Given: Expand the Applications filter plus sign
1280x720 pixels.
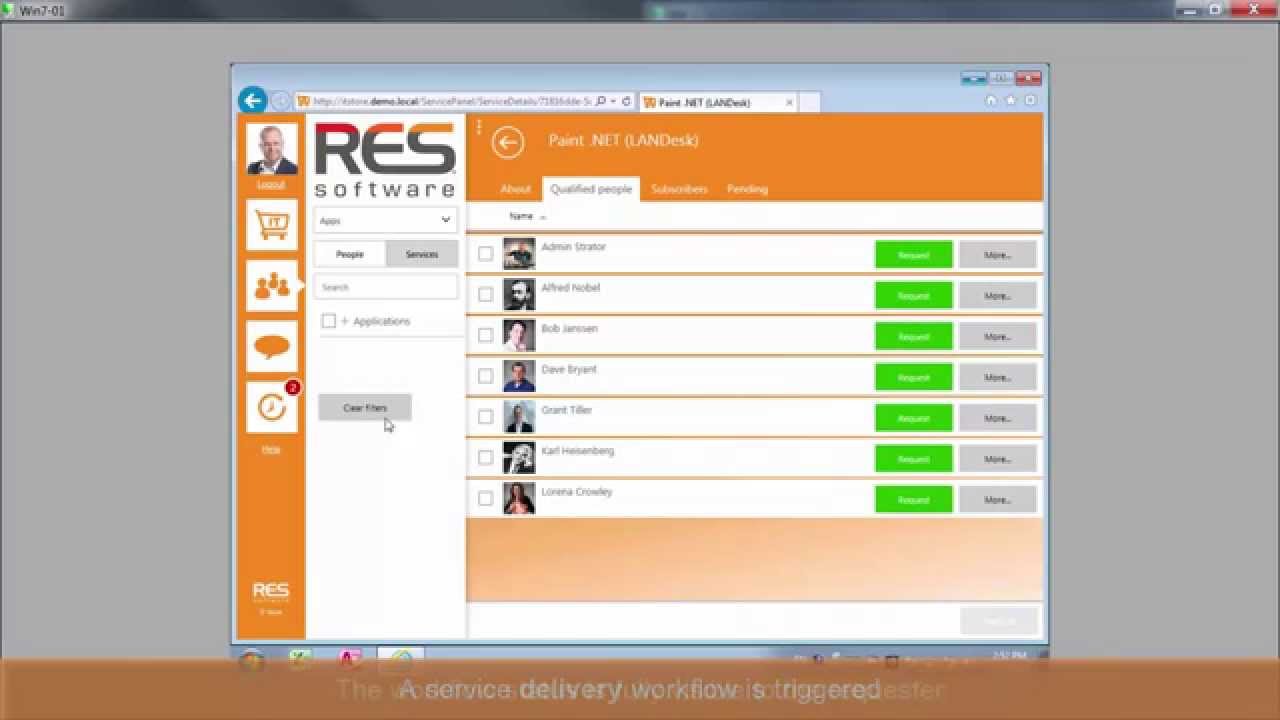Looking at the screenshot, I should 345,321.
